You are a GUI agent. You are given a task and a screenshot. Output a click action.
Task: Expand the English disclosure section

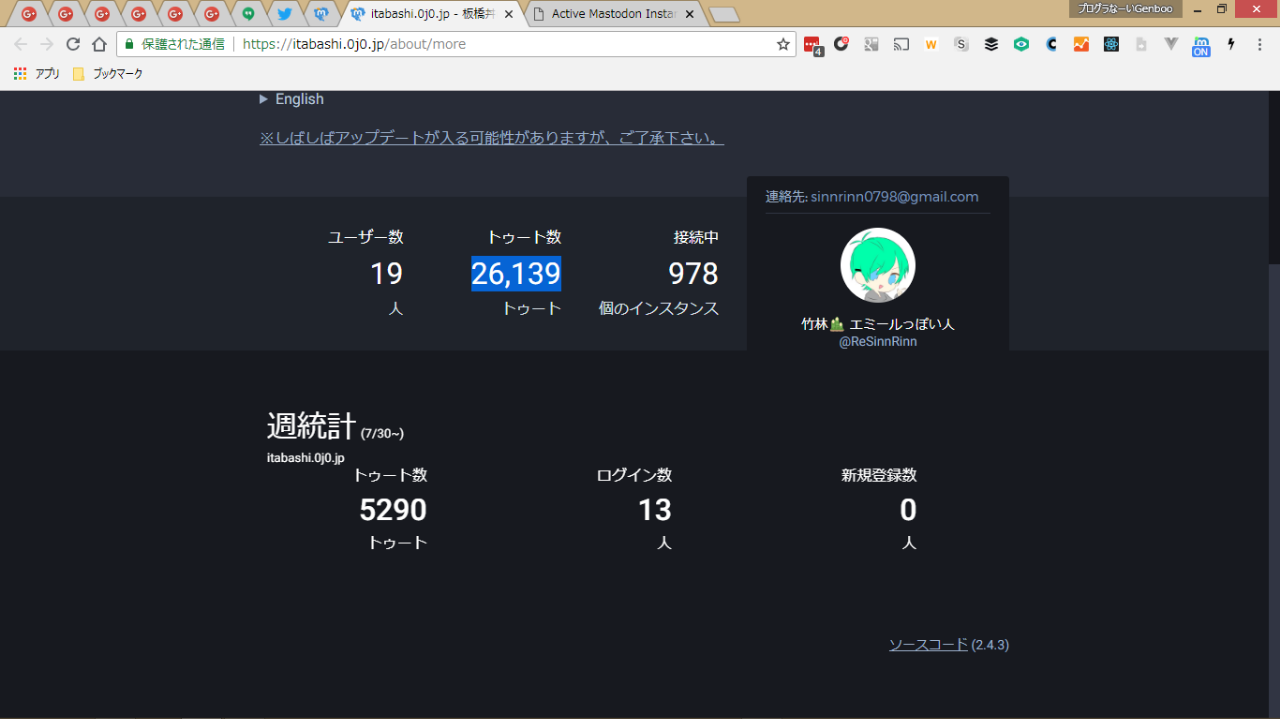pyautogui.click(x=291, y=99)
